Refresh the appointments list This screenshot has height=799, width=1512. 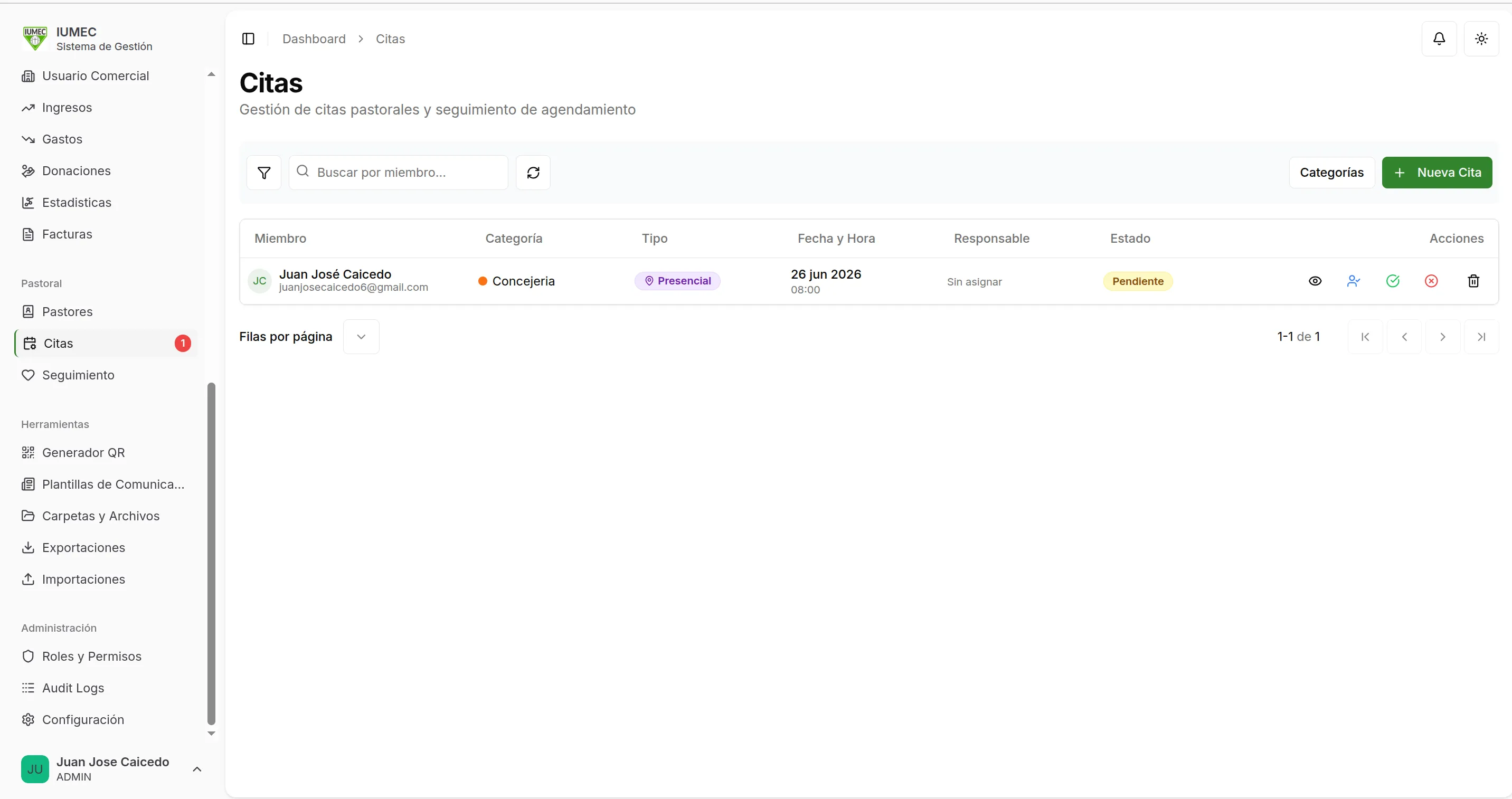click(x=533, y=173)
